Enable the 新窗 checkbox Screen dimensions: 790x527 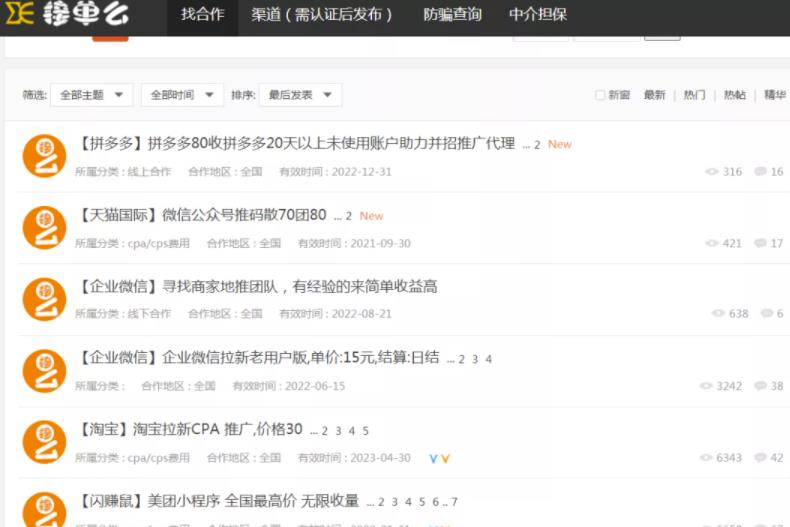pyautogui.click(x=600, y=95)
